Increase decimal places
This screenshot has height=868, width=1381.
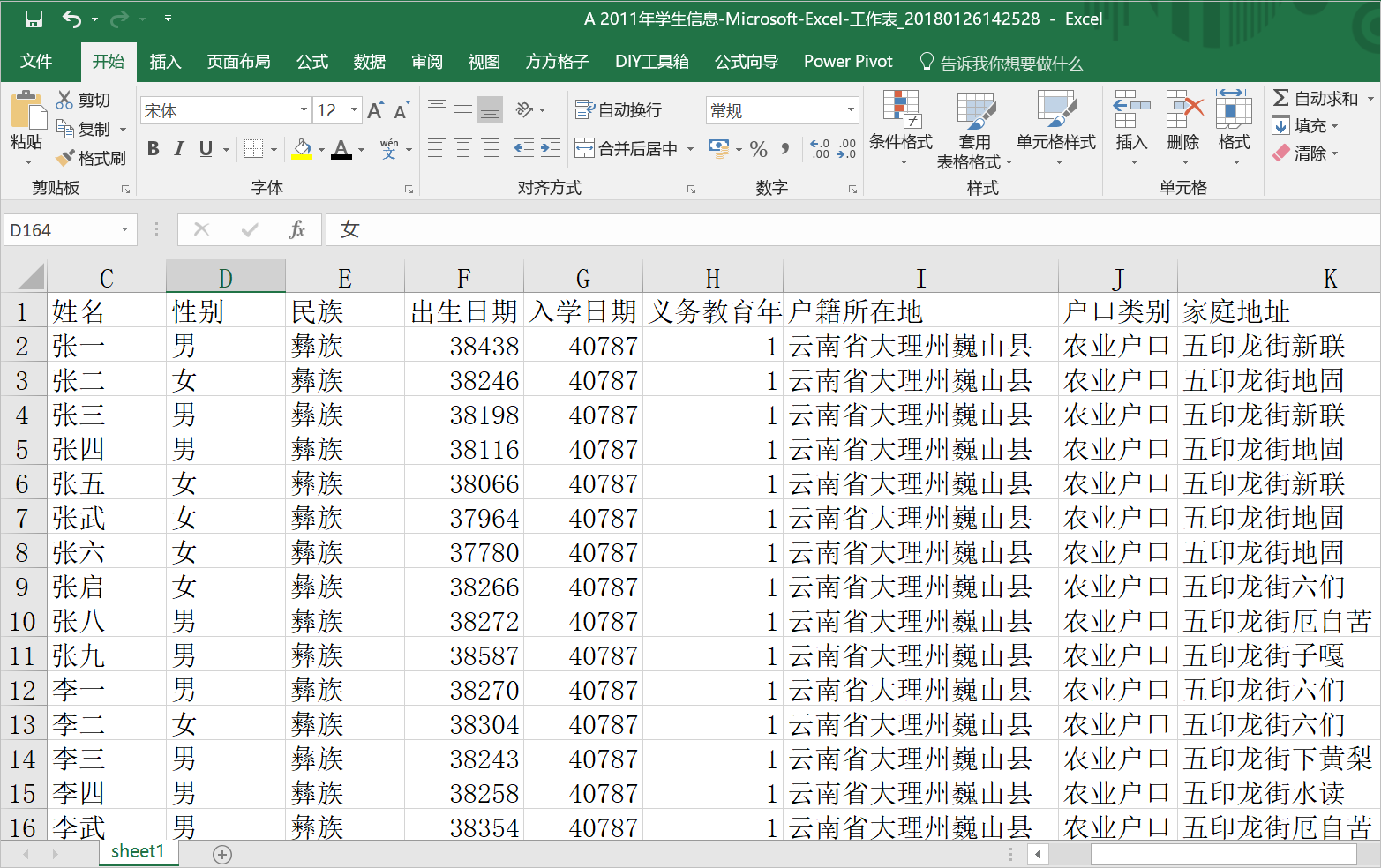click(x=820, y=149)
